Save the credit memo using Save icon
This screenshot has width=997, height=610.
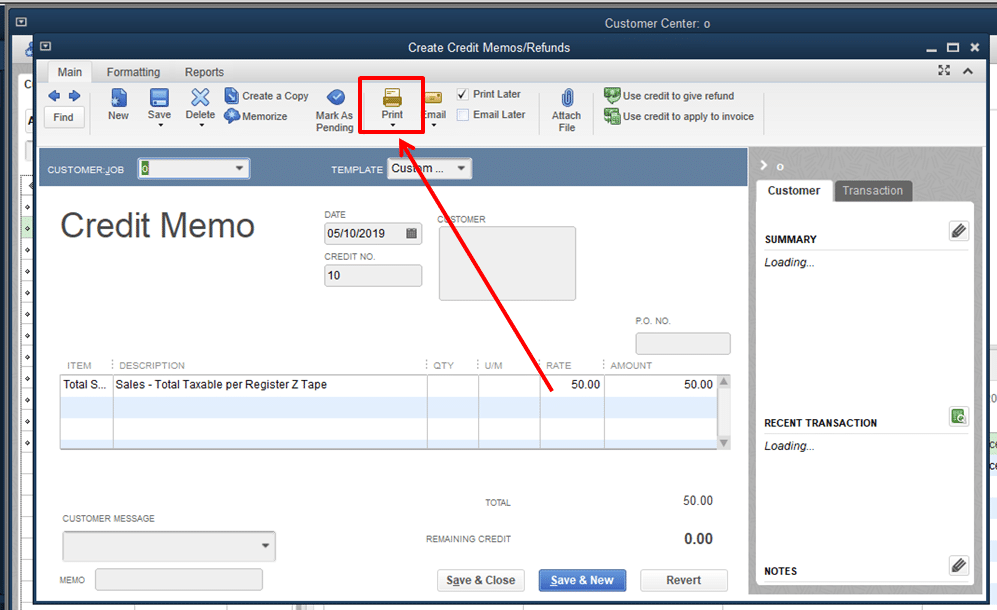coord(158,105)
